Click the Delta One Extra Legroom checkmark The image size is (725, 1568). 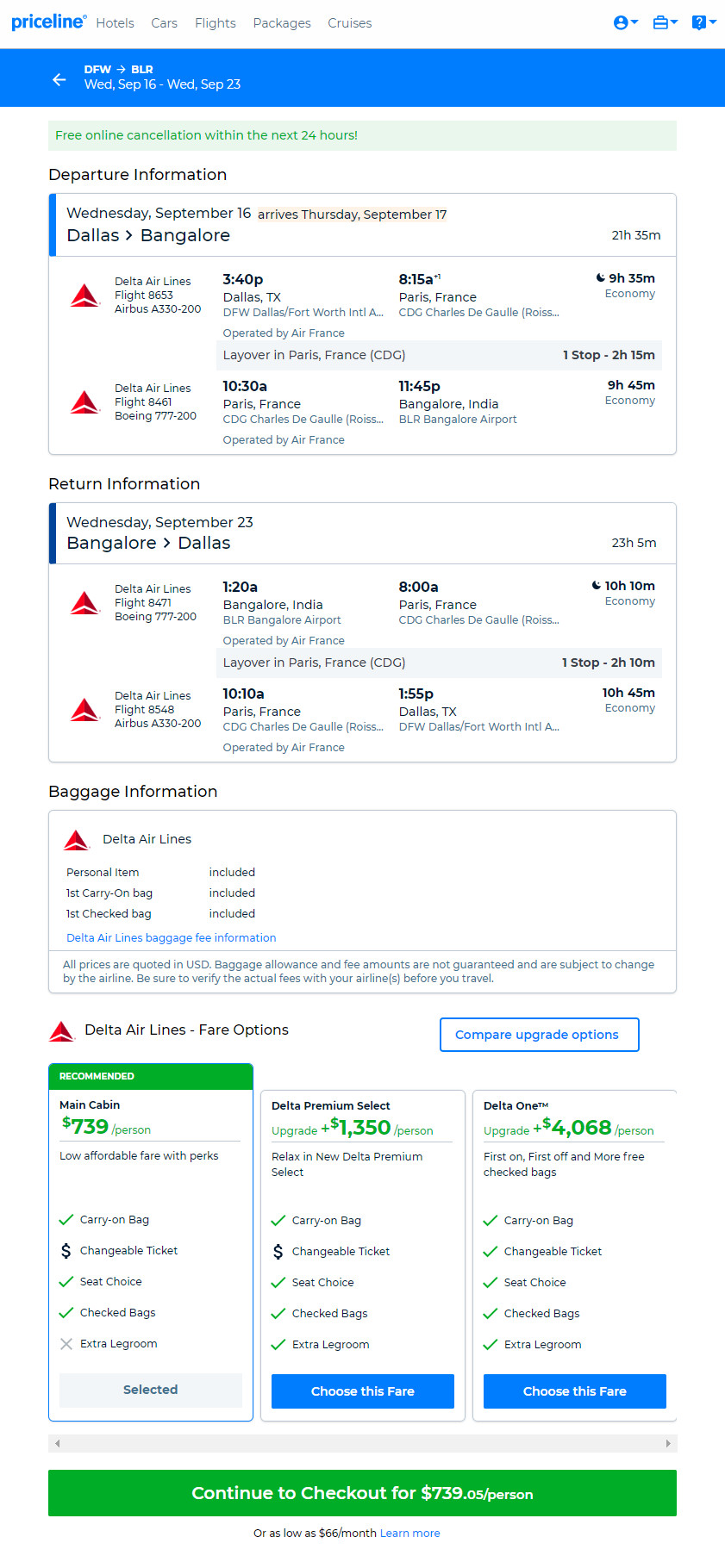pyautogui.click(x=491, y=1344)
